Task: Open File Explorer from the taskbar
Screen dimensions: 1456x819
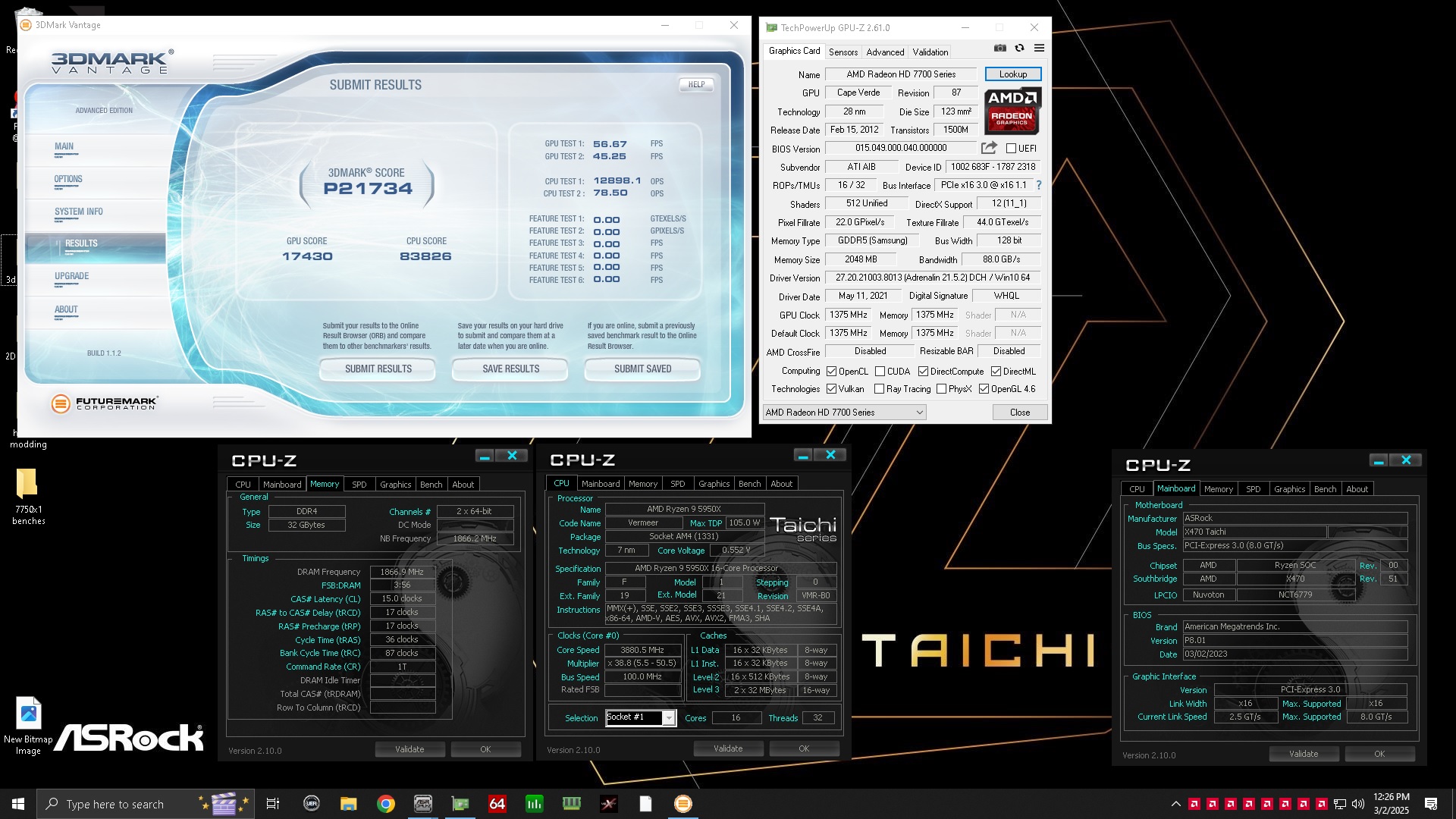Action: pos(348,804)
